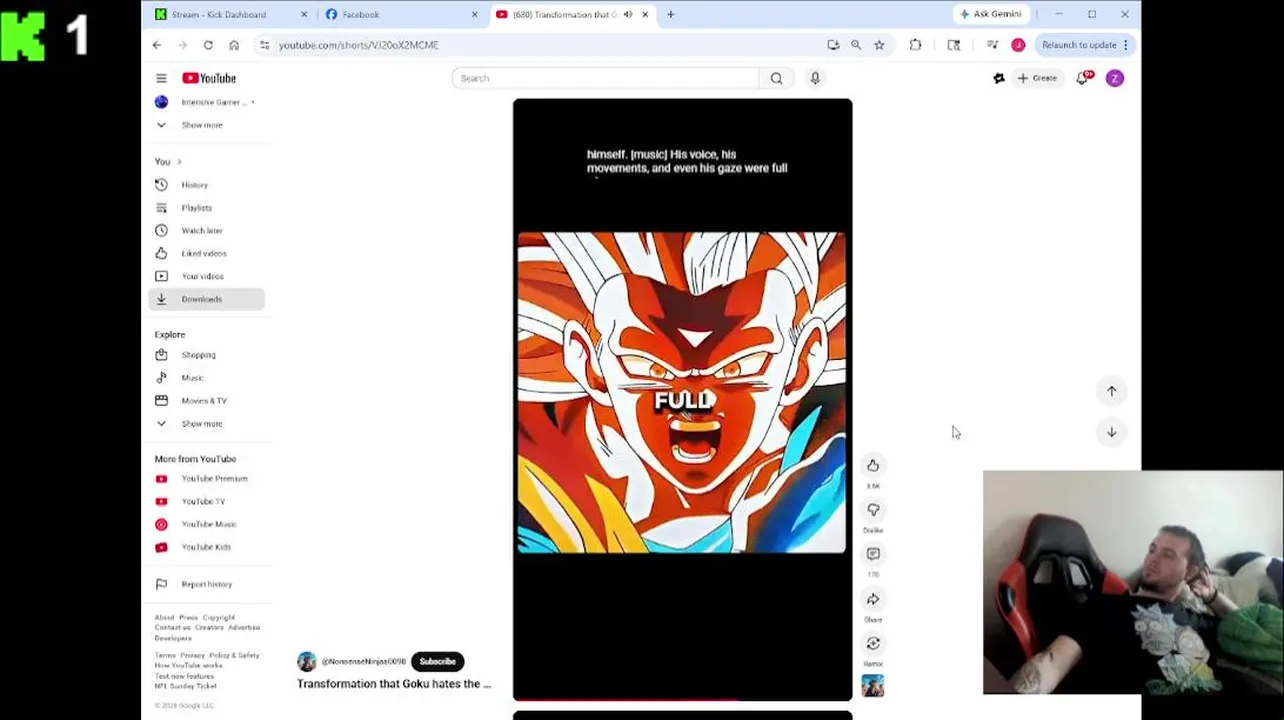Open a new browser tab
The width and height of the screenshot is (1284, 720).
pos(671,14)
